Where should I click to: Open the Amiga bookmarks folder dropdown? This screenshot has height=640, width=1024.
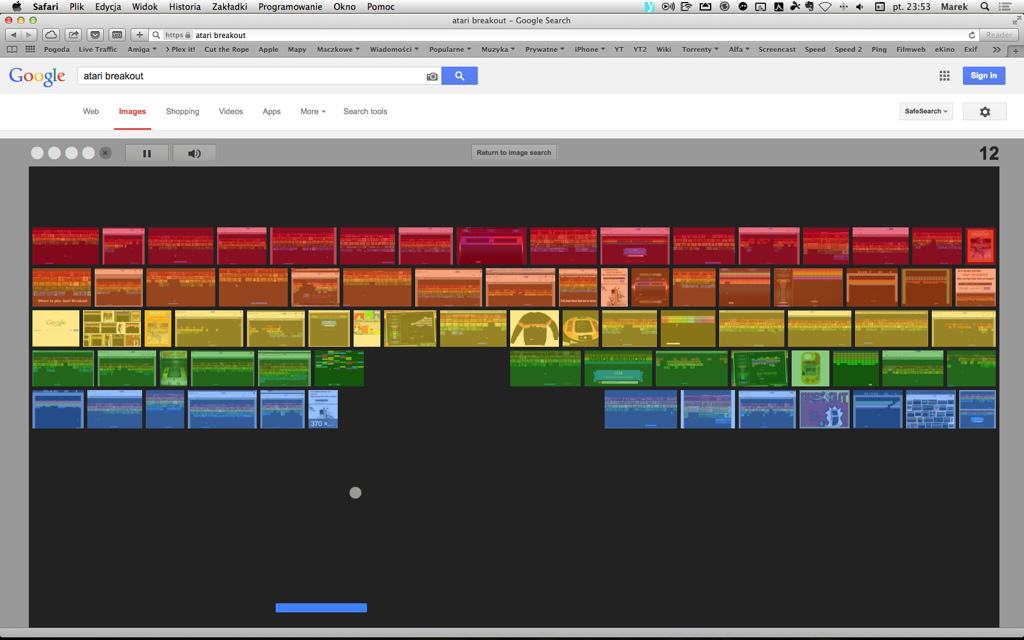point(141,49)
